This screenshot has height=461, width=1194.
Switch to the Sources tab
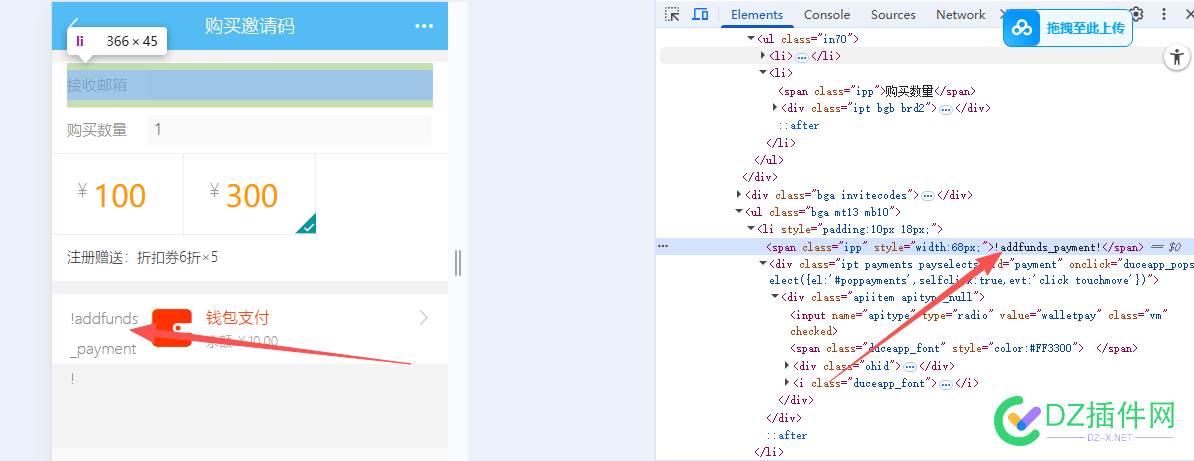(x=892, y=14)
